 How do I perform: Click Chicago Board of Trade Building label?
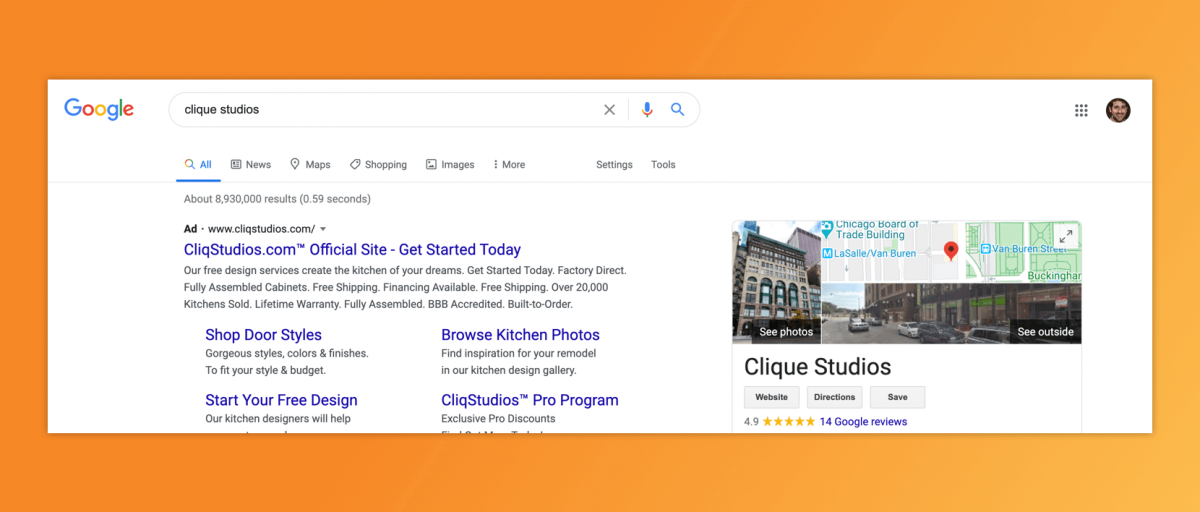coord(877,229)
